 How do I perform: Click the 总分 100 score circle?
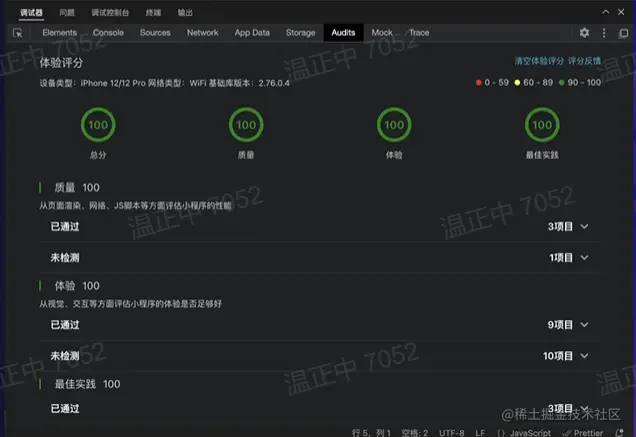[x=98, y=125]
